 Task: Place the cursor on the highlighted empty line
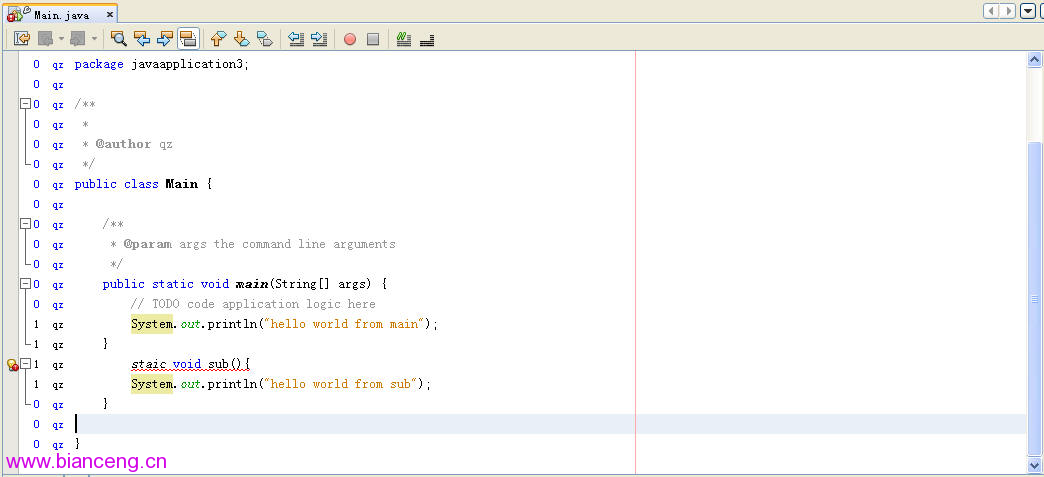tap(549, 424)
